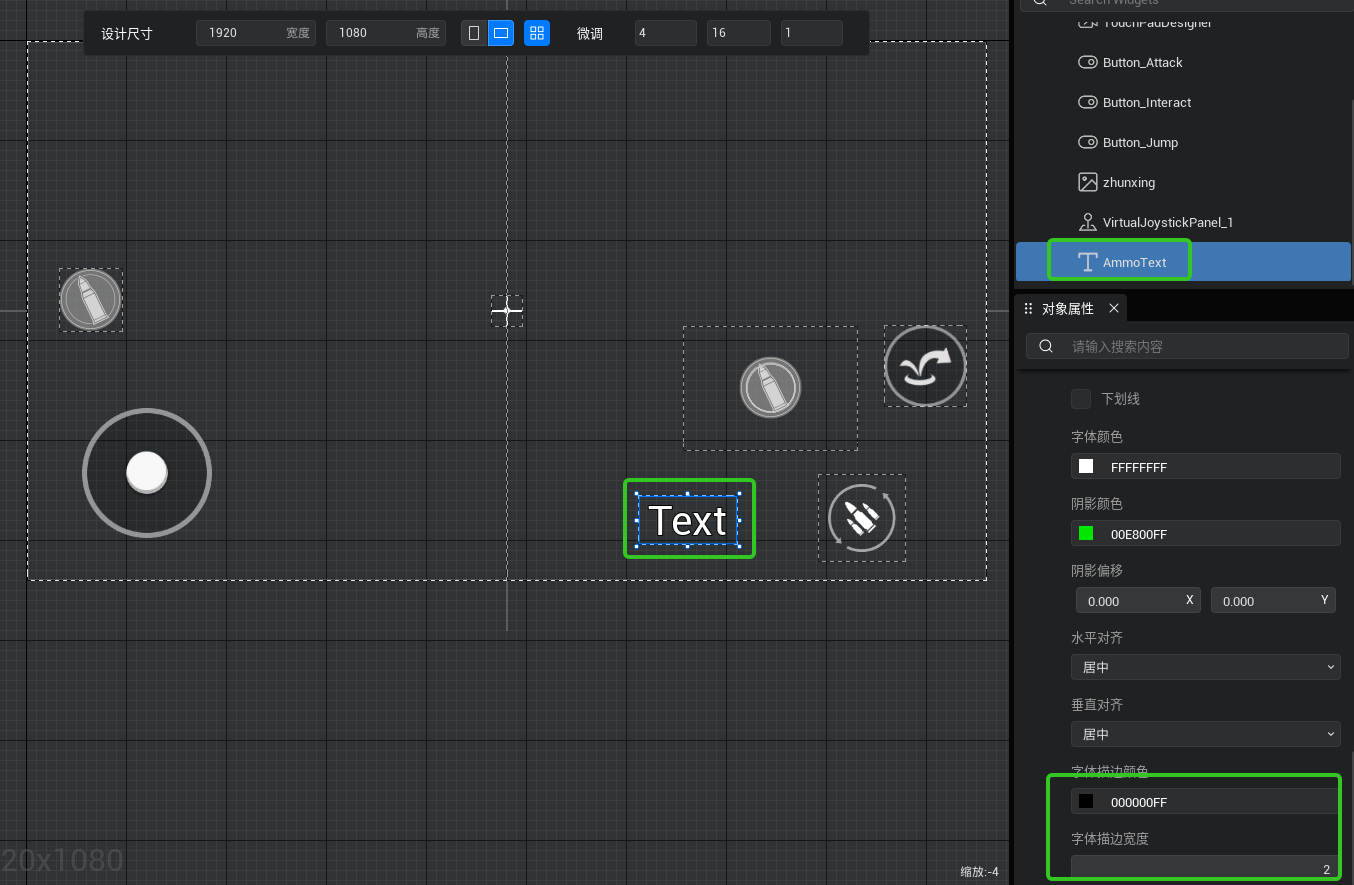Click the zhunxing image icon
This screenshot has width=1354, height=885.
(1087, 182)
